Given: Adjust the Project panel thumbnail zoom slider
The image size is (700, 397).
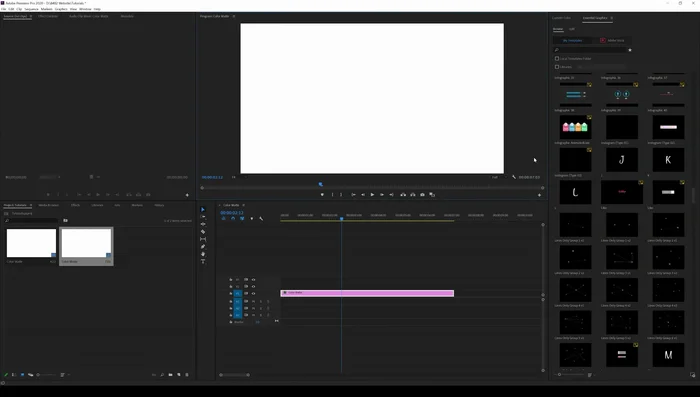Looking at the screenshot, I should pos(38,375).
